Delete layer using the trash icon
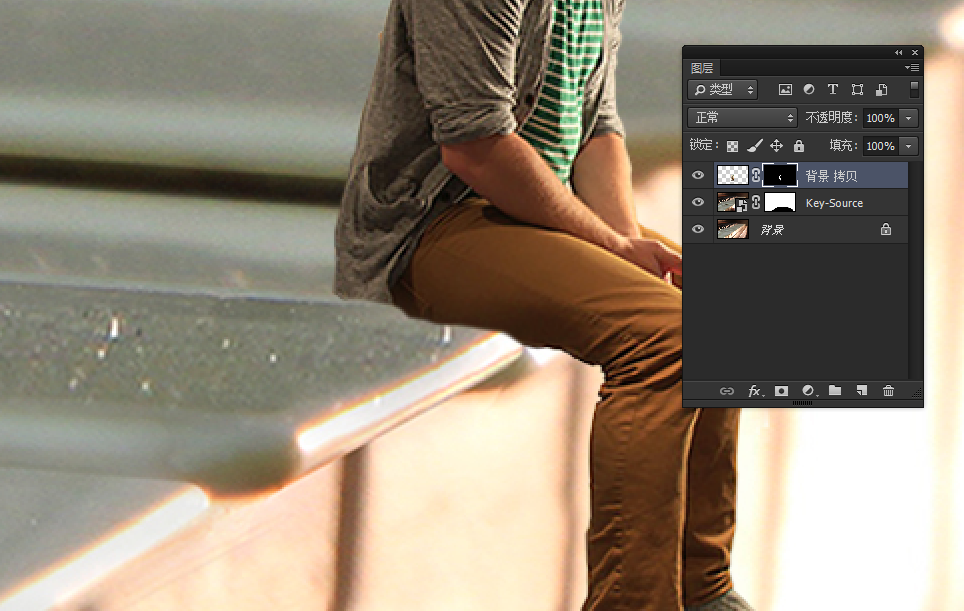Viewport: 964px width, 611px height. tap(888, 391)
